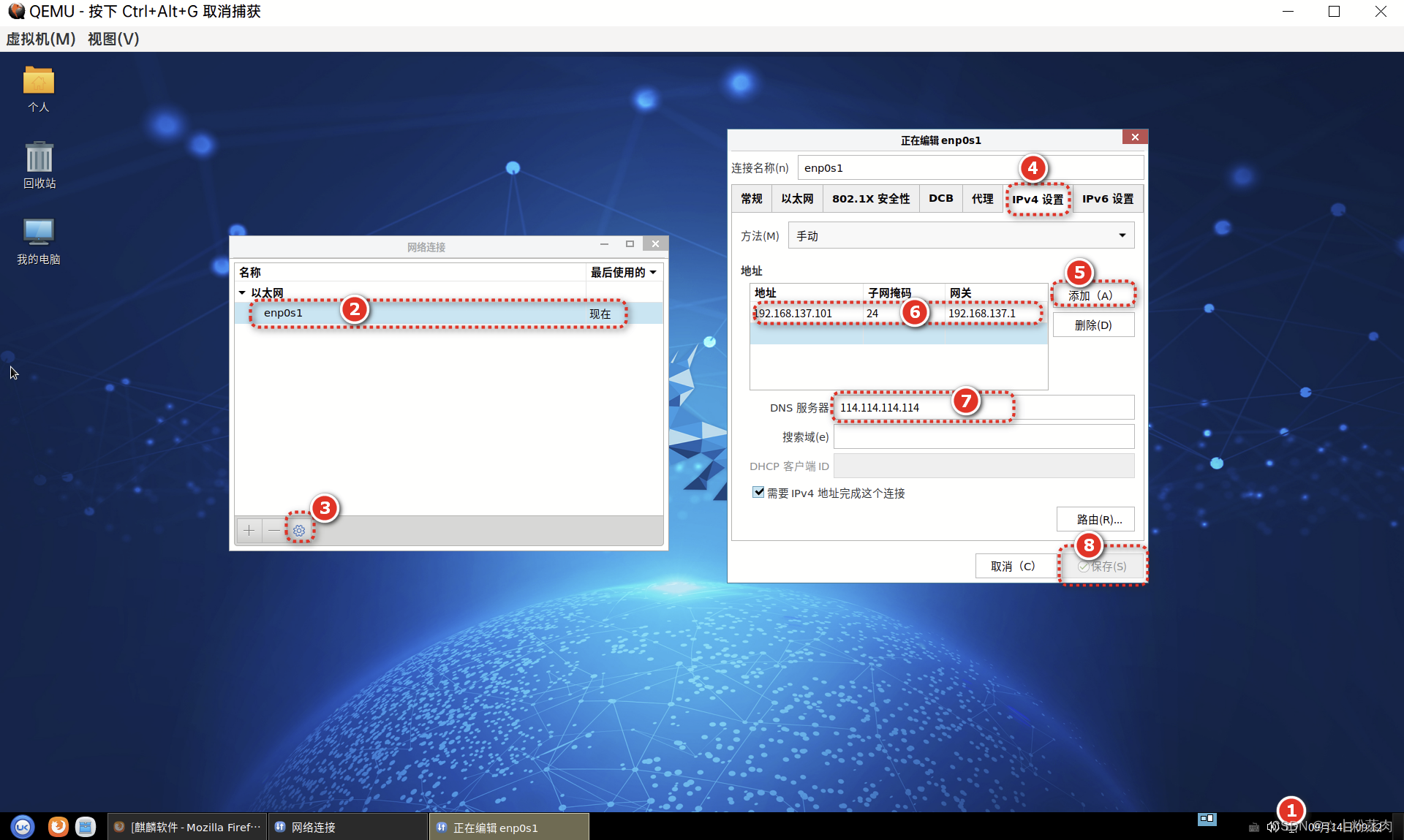Click the minus icon to remove connection
This screenshot has width=1404, height=840.
273,530
